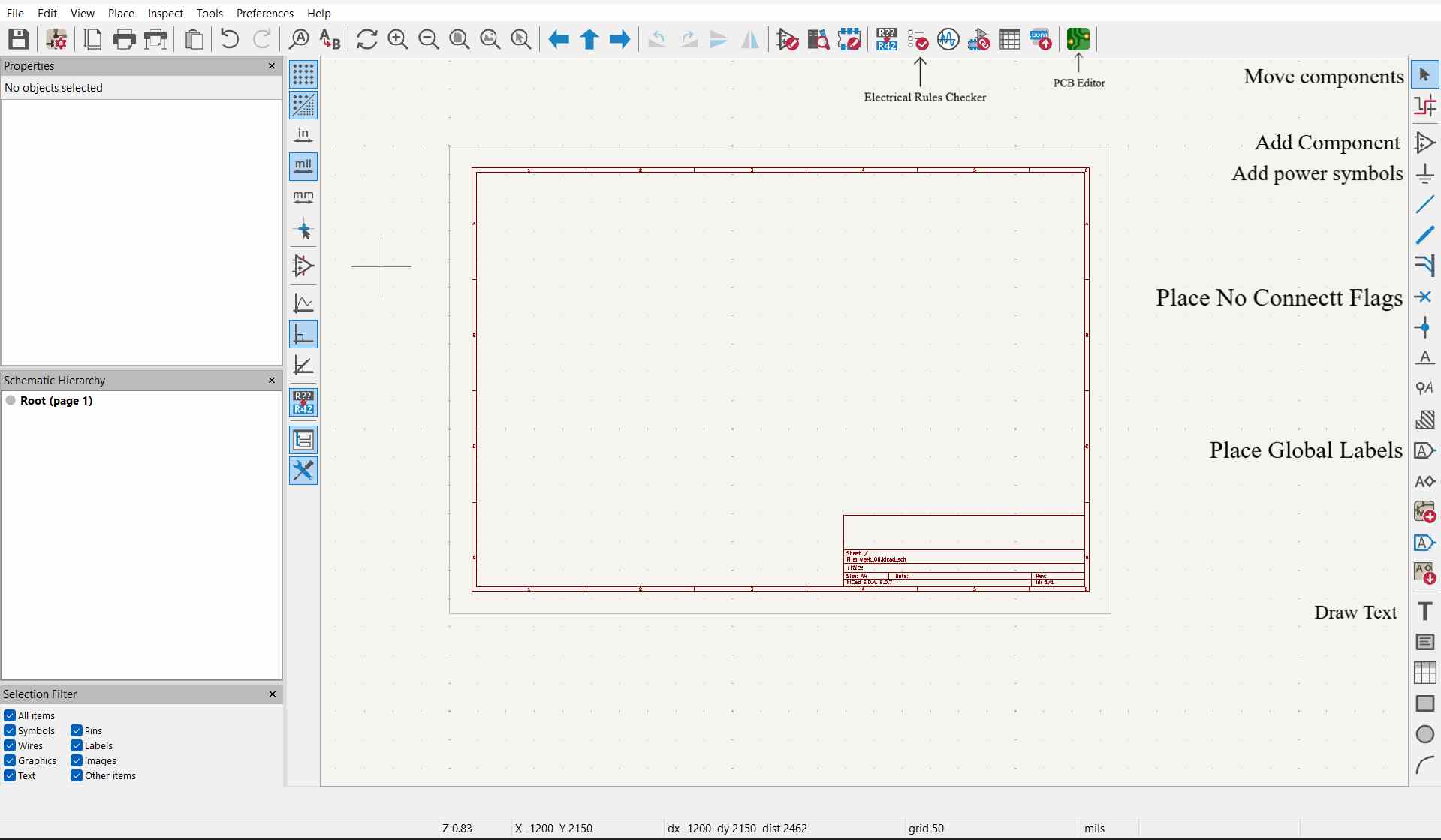Select the Add Power Symbols tool
The height and width of the screenshot is (840, 1441).
tap(1424, 173)
